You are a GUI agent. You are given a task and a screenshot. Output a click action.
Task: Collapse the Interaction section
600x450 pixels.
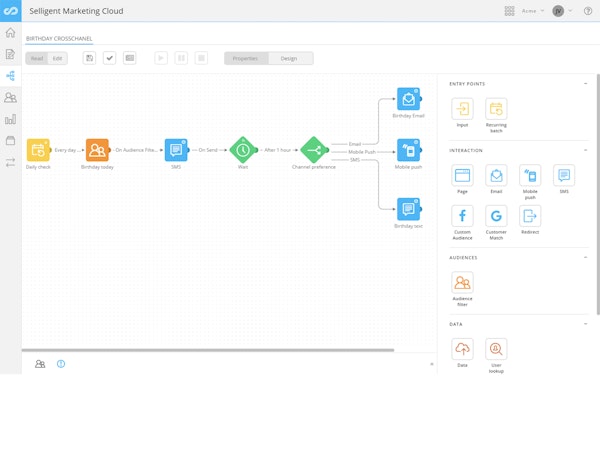tap(585, 150)
